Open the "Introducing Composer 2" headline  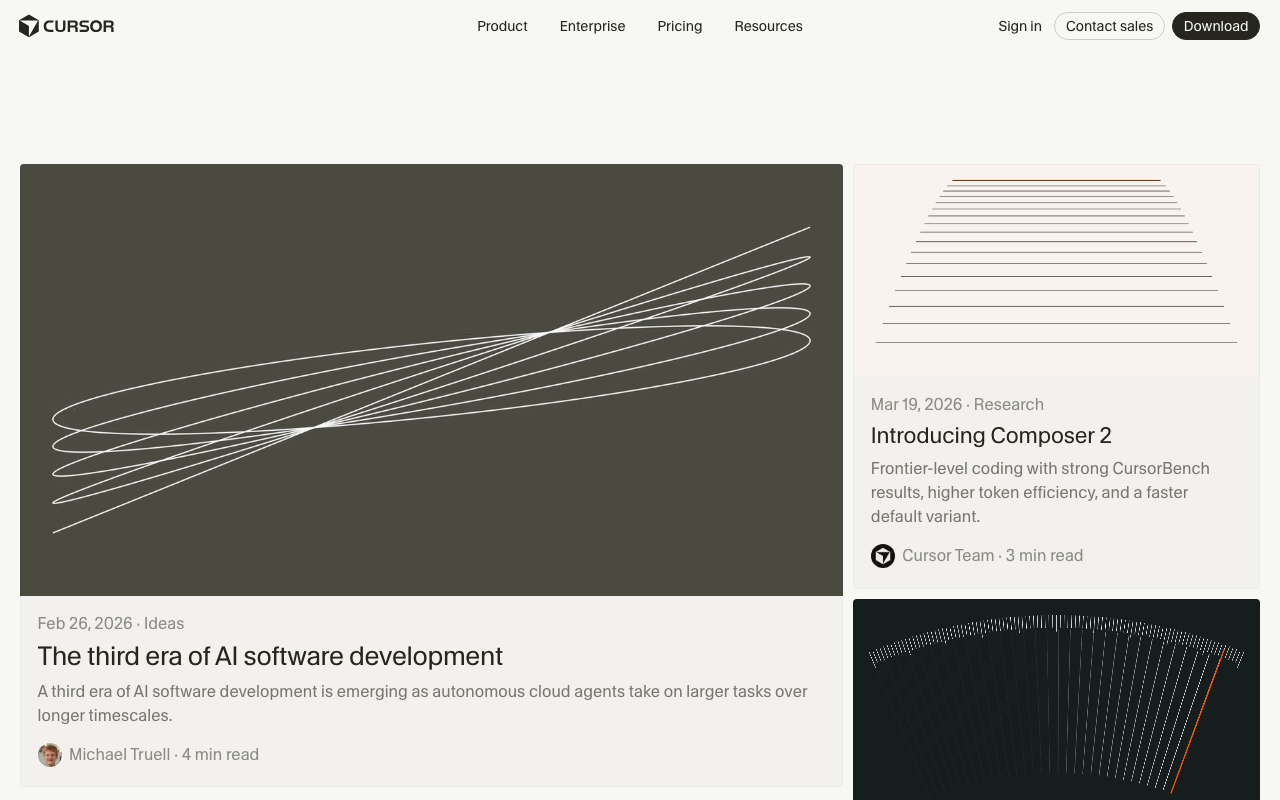(x=990, y=435)
